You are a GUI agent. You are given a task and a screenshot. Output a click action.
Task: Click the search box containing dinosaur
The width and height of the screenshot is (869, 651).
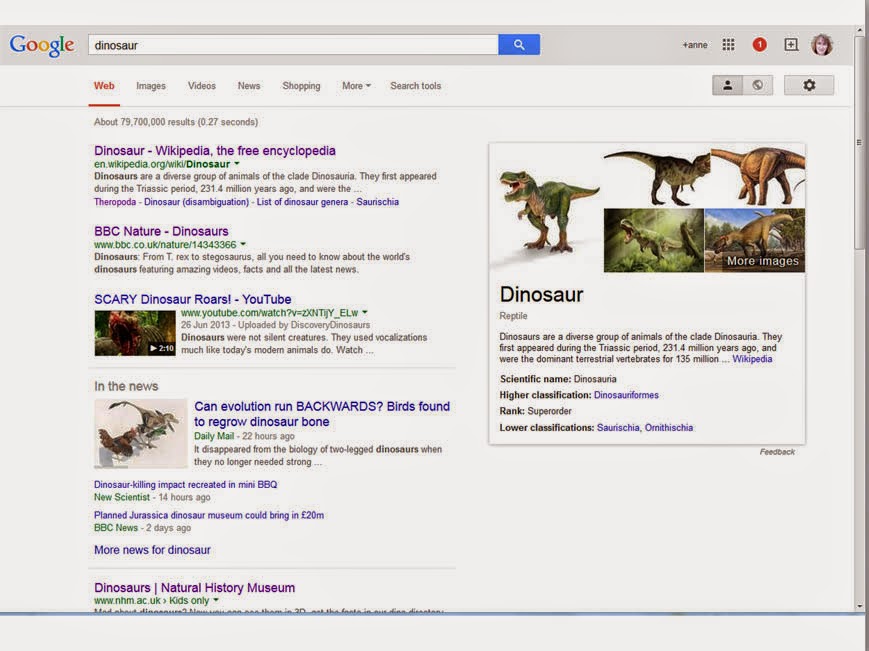pyautogui.click(x=293, y=45)
